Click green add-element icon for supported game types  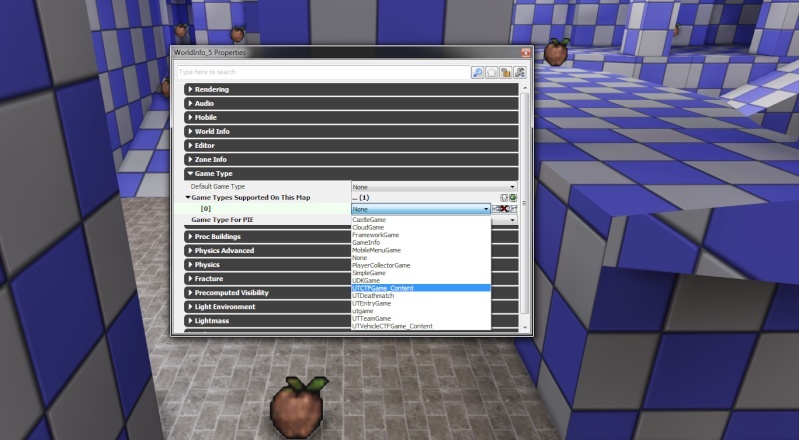pos(513,198)
